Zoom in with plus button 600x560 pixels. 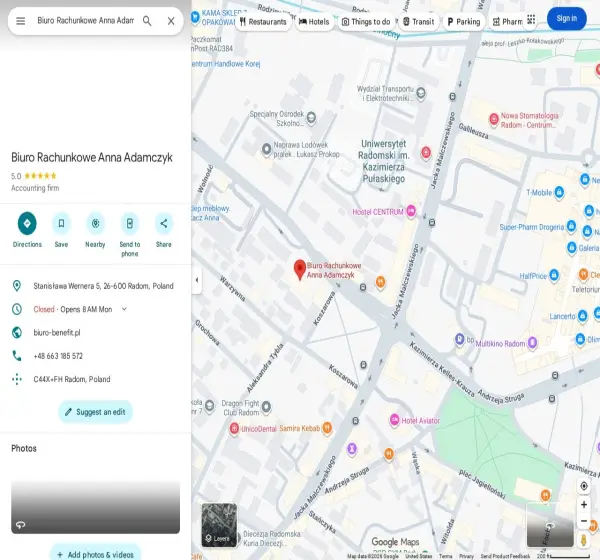point(584,504)
